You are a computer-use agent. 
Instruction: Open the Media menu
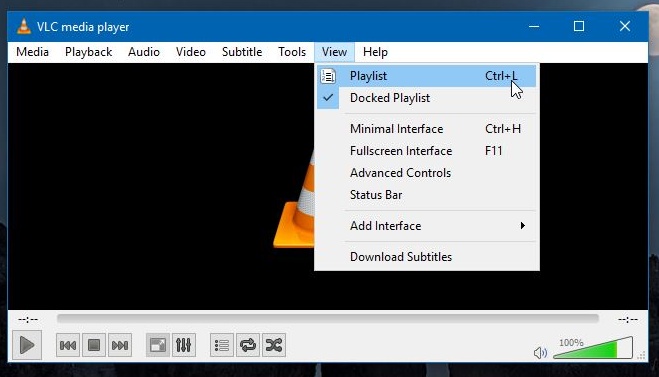coord(32,52)
